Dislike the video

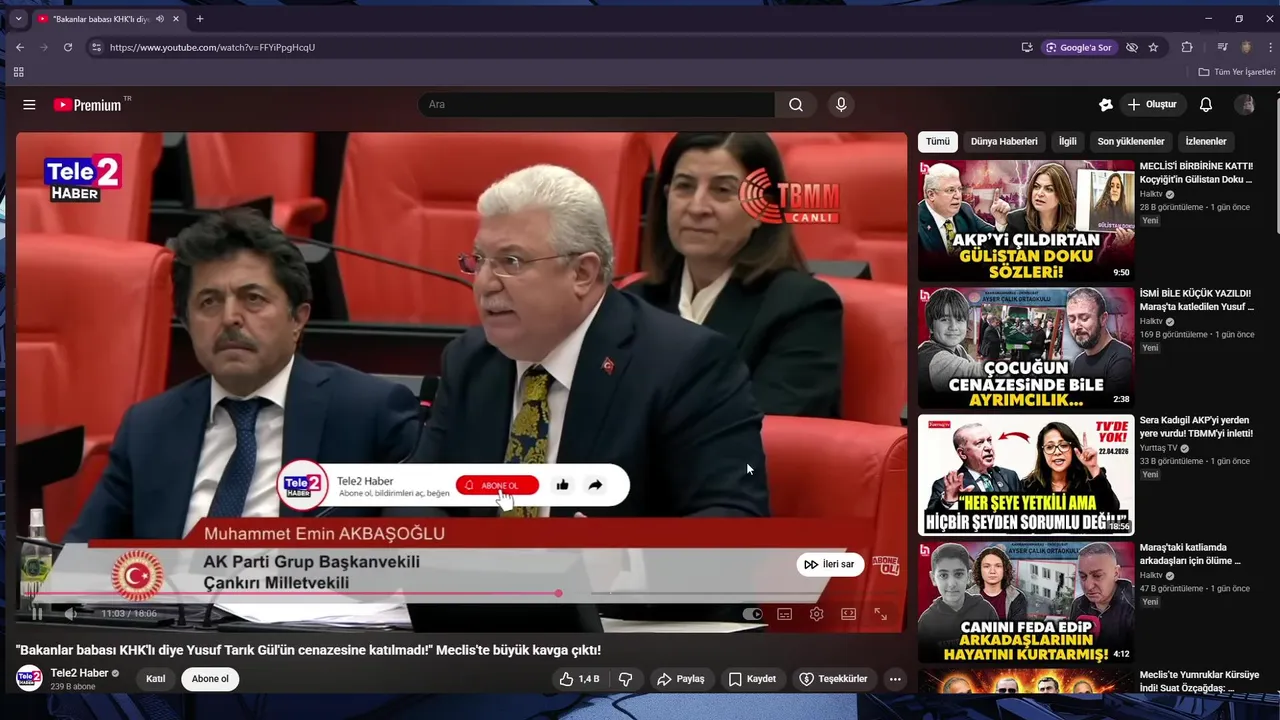[x=626, y=679]
